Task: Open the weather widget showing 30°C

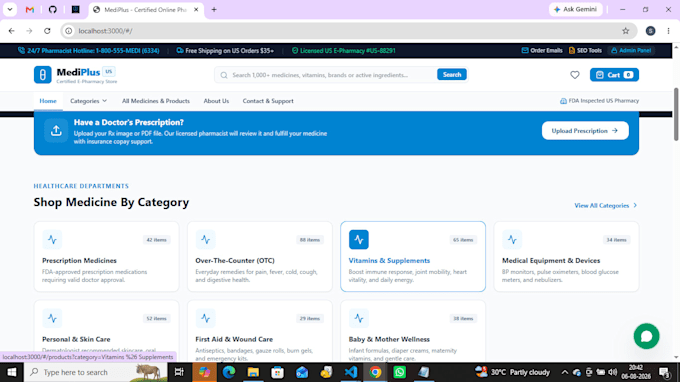Action: point(512,372)
